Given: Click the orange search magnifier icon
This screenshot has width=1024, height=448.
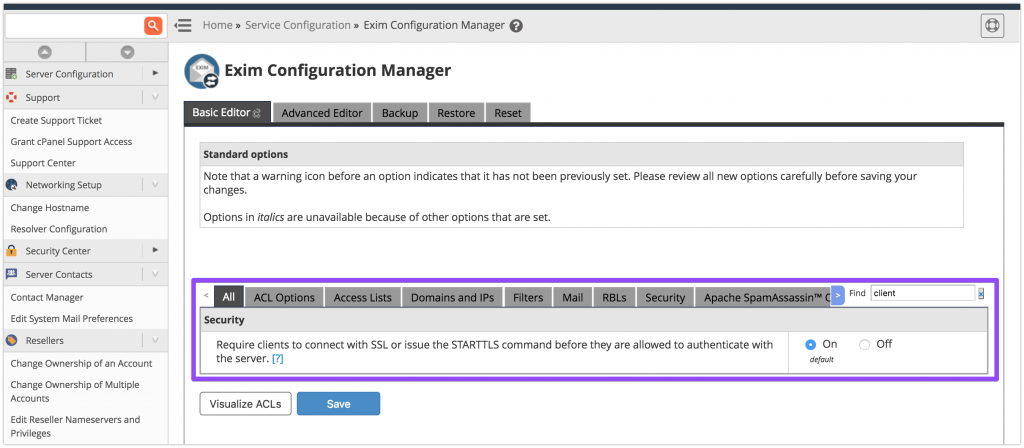Looking at the screenshot, I should 153,26.
